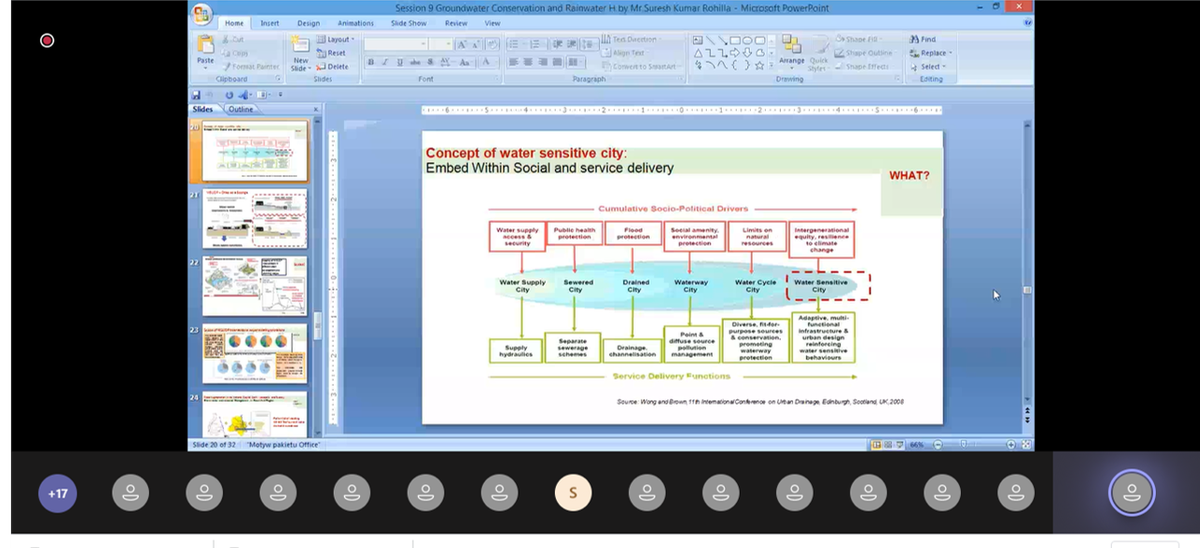
Task: Click the Shape Outline button
Action: click(865, 53)
